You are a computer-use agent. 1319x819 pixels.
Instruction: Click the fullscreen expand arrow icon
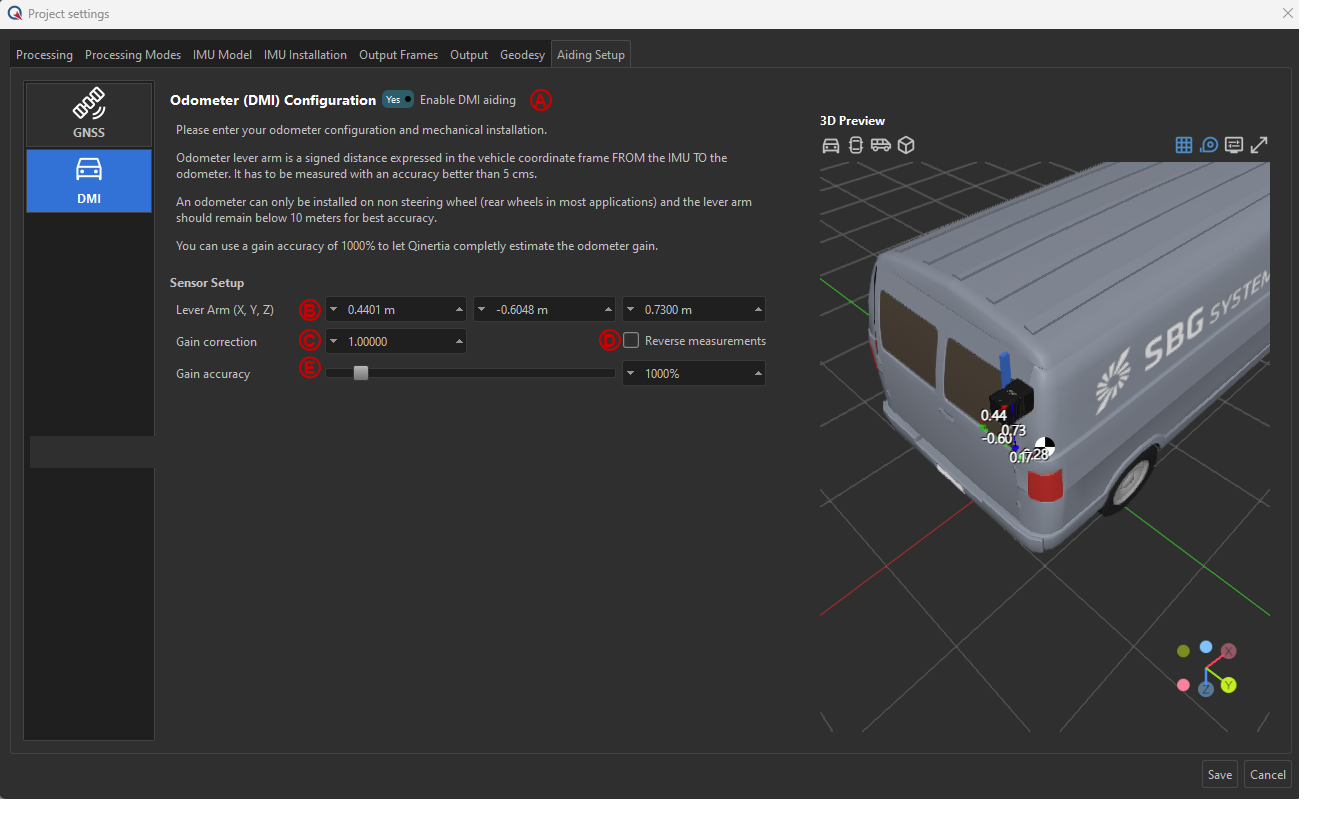pyautogui.click(x=1258, y=145)
